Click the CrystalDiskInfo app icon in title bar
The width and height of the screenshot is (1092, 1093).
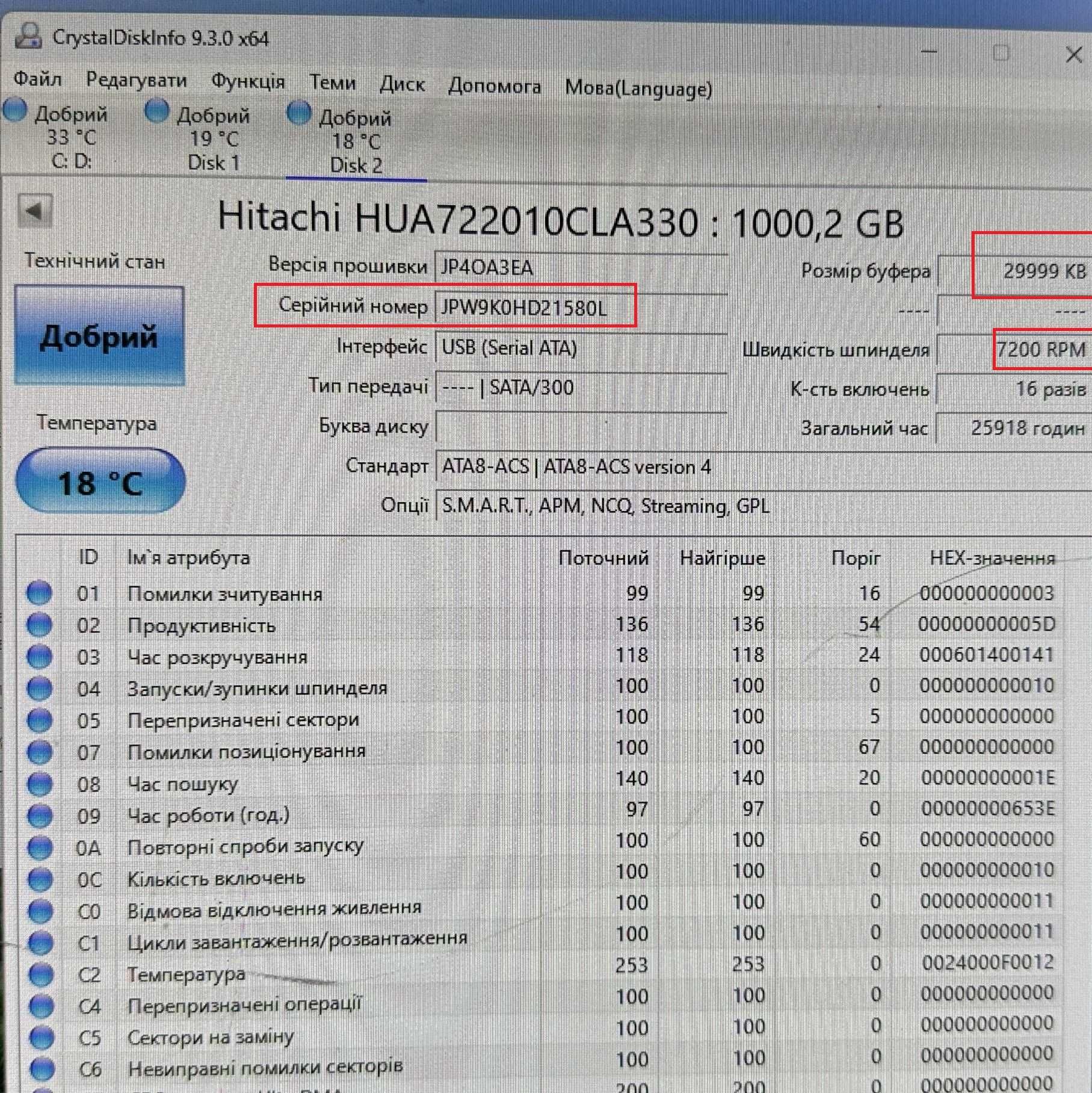pos(28,36)
